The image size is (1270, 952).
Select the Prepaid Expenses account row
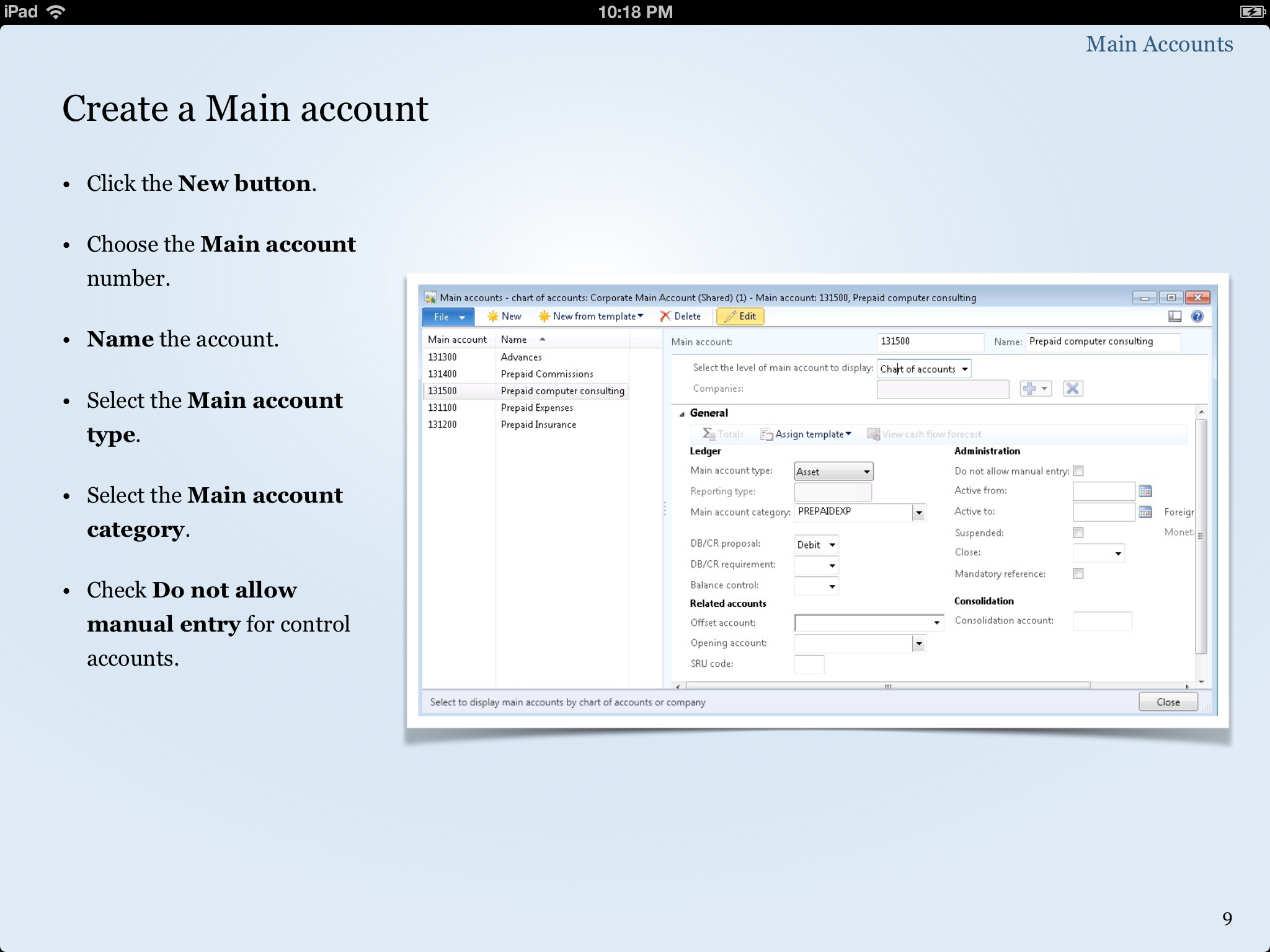click(536, 408)
